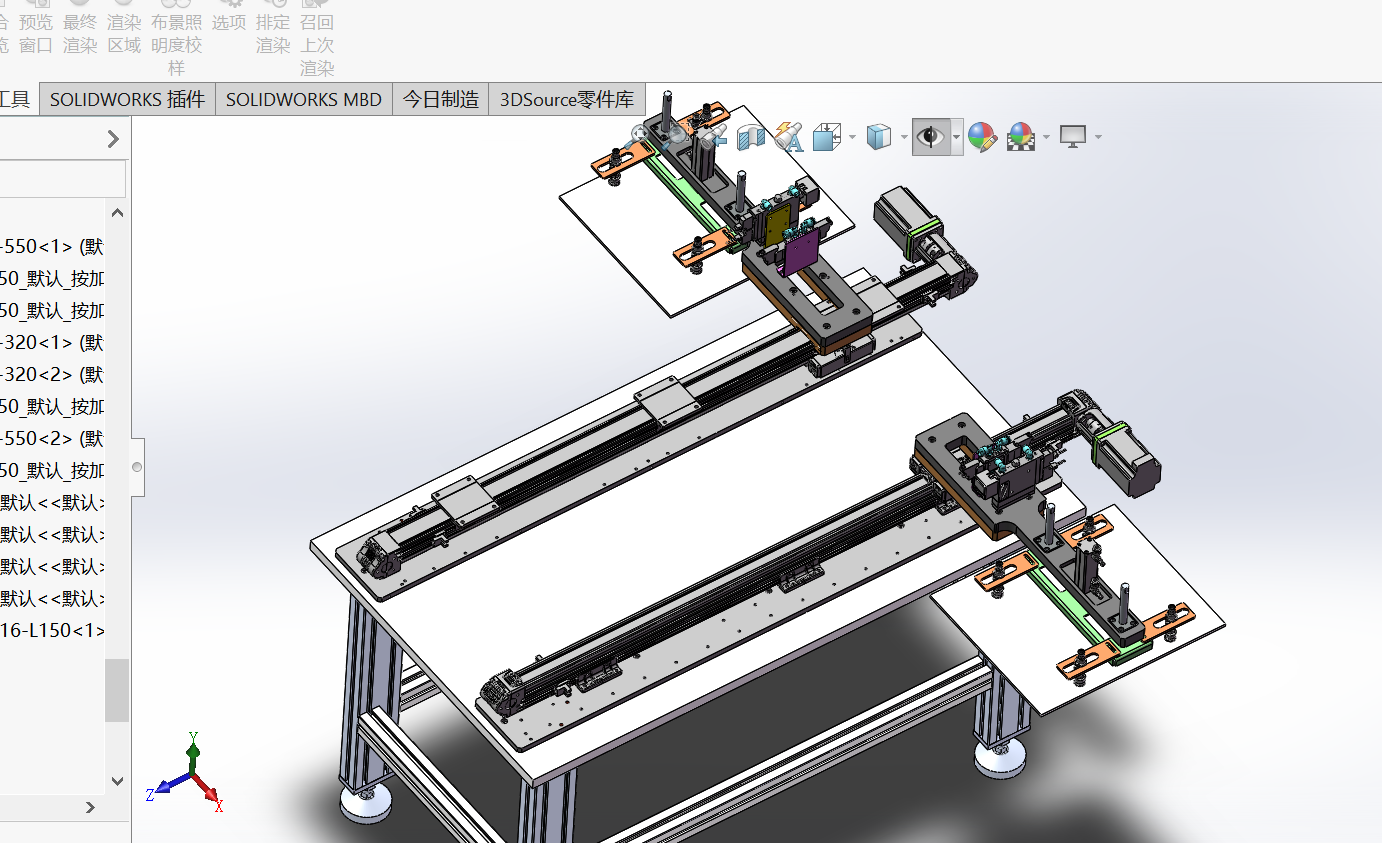Open the Section View tool
The width and height of the screenshot is (1382, 843).
coord(750,136)
